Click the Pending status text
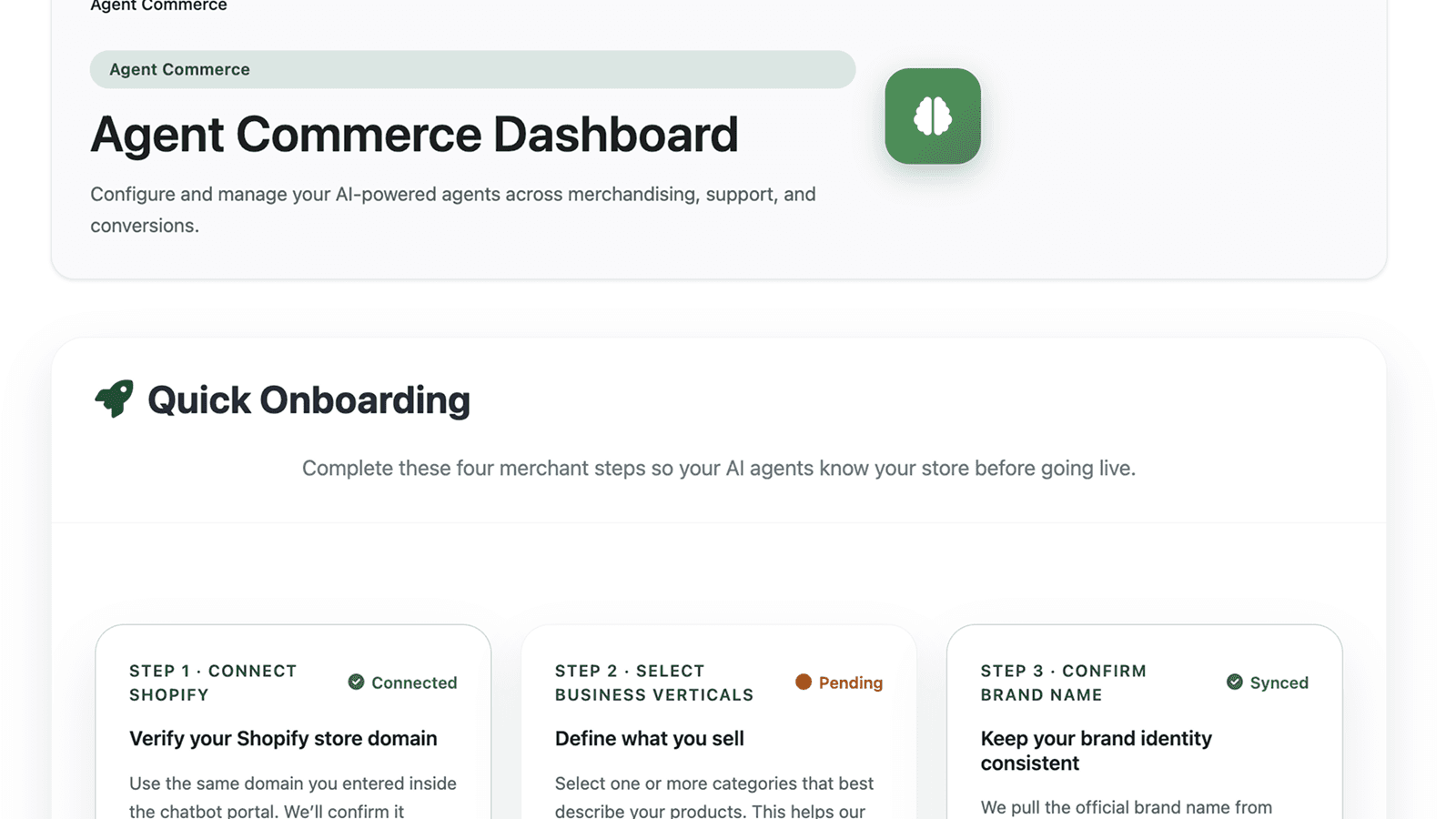 pos(850,682)
